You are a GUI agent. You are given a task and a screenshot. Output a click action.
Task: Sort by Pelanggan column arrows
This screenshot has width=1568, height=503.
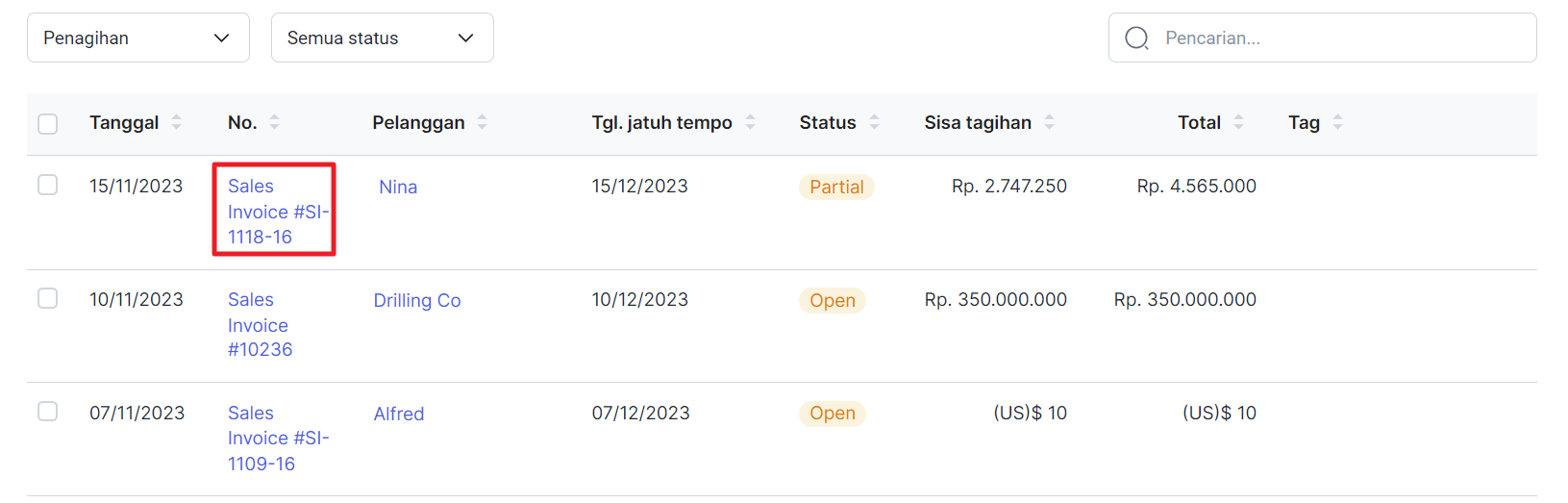pos(482,122)
